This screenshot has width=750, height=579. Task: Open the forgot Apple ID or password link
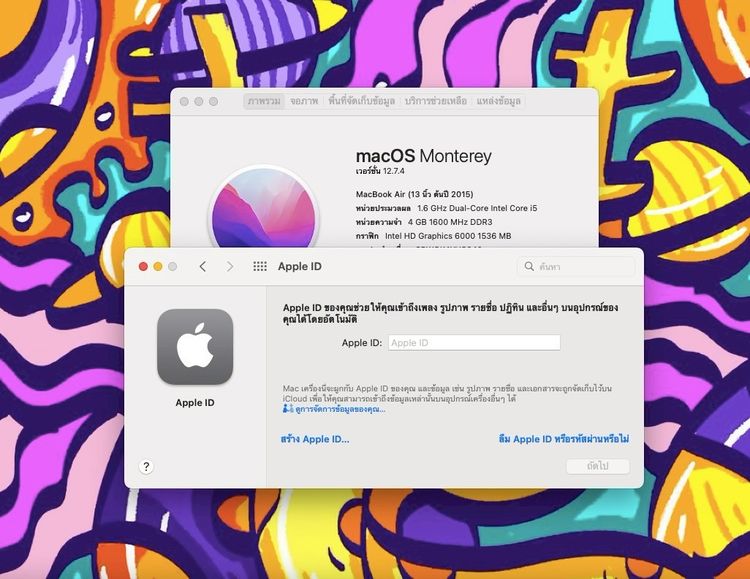tap(563, 439)
